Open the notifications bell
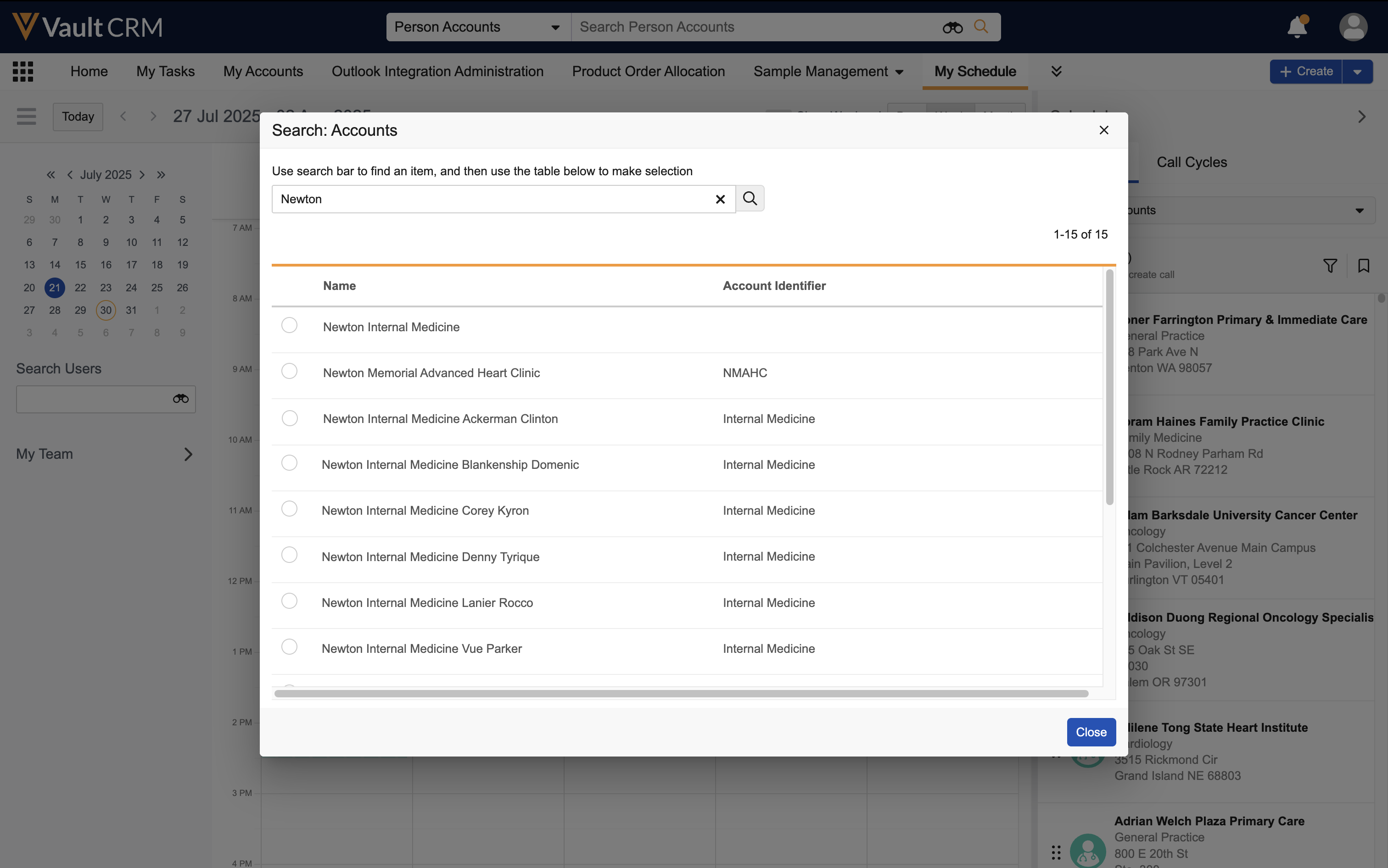The width and height of the screenshot is (1388, 868). [x=1297, y=27]
